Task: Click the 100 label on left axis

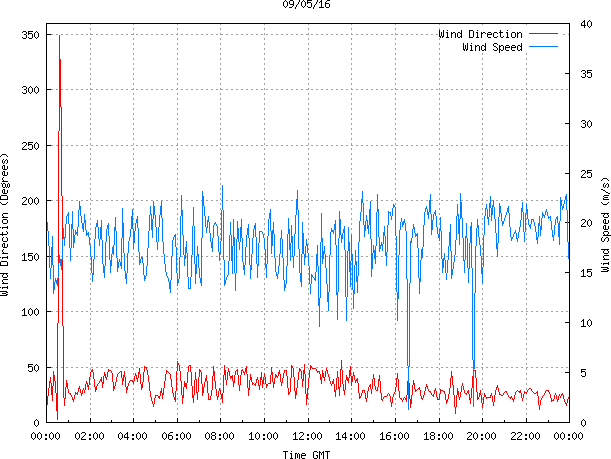Action: click(x=30, y=312)
